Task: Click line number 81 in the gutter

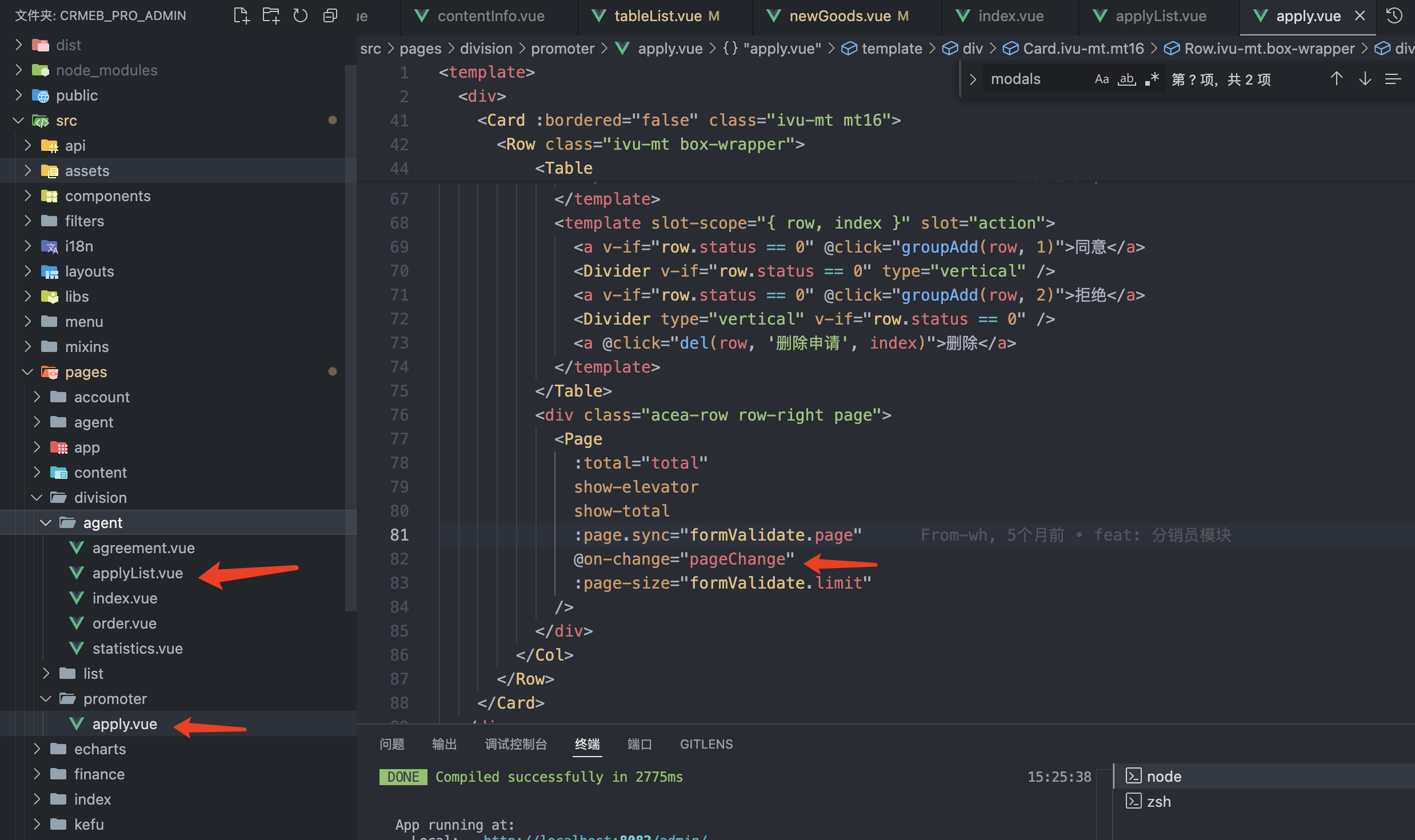Action: point(399,535)
